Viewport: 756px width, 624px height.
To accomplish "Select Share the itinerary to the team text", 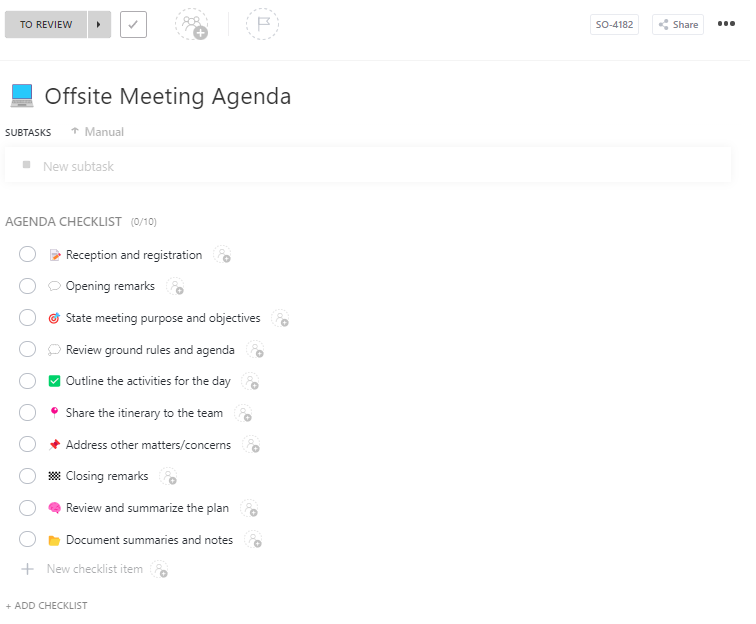I will (x=144, y=413).
